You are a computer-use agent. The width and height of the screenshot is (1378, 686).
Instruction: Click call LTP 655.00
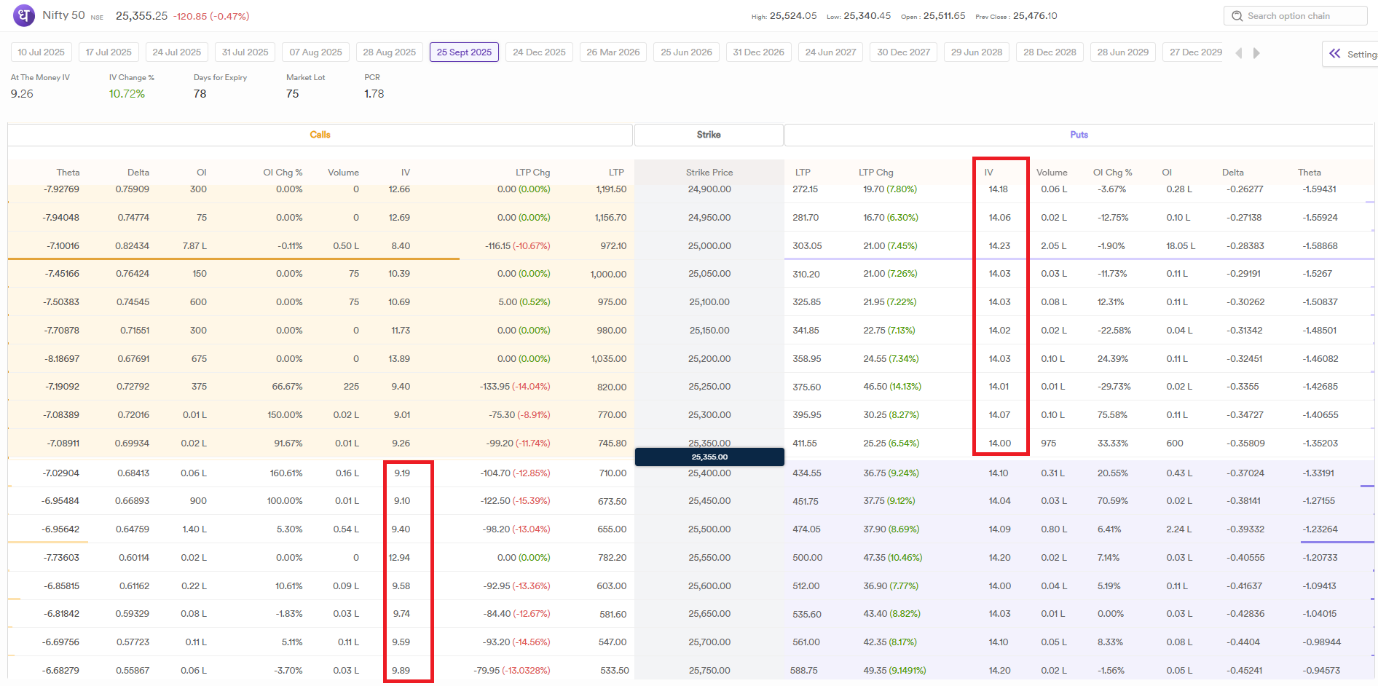click(x=612, y=529)
